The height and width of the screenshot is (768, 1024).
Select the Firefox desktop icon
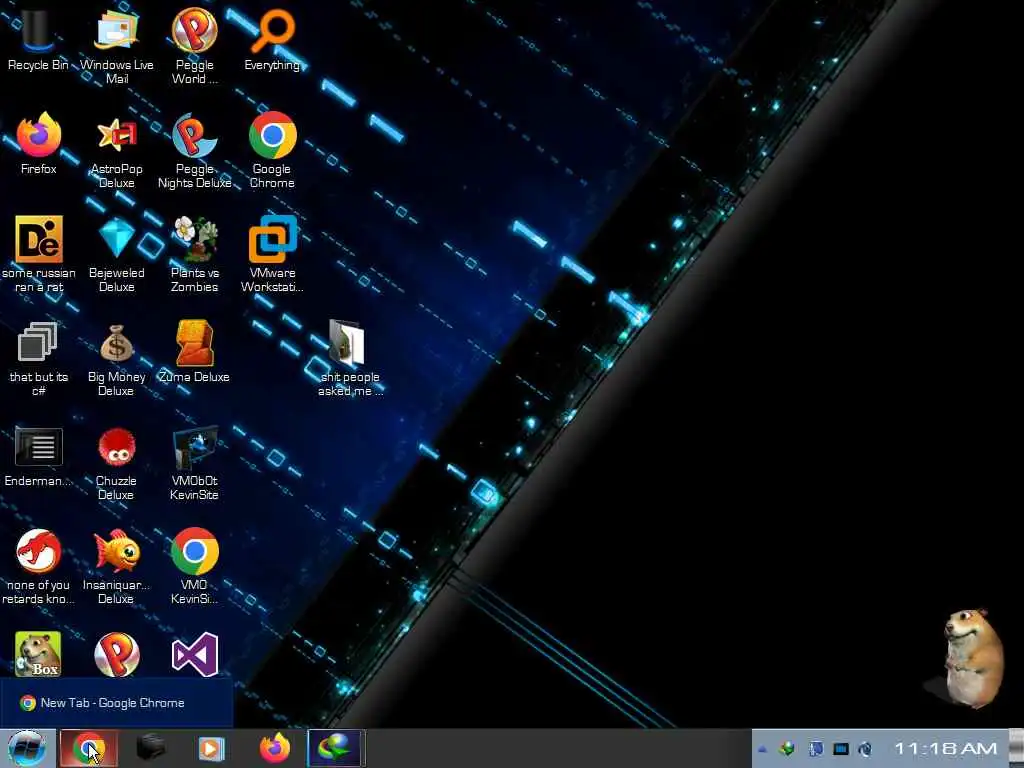[x=39, y=143]
